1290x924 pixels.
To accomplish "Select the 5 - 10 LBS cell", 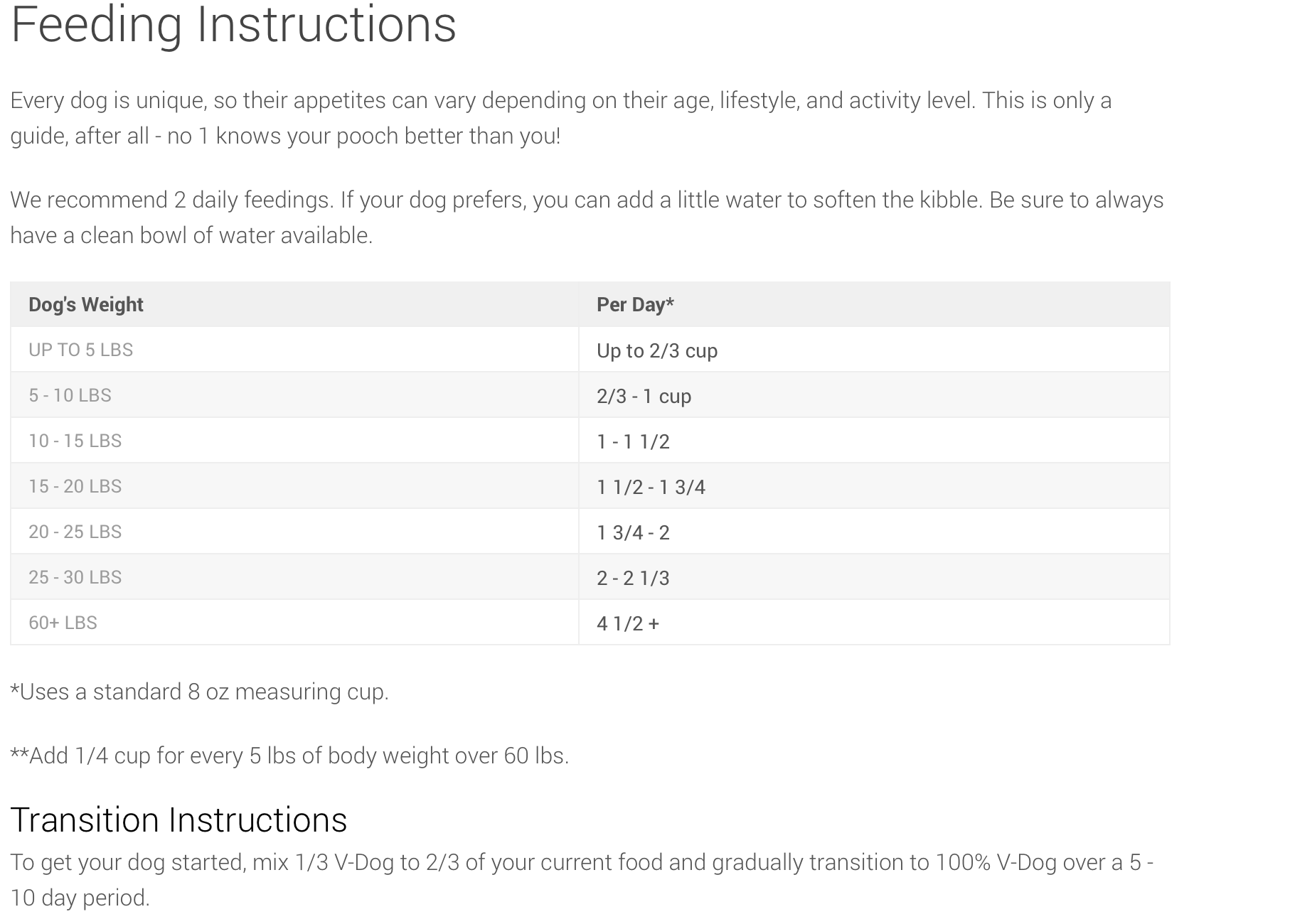I will [x=70, y=395].
